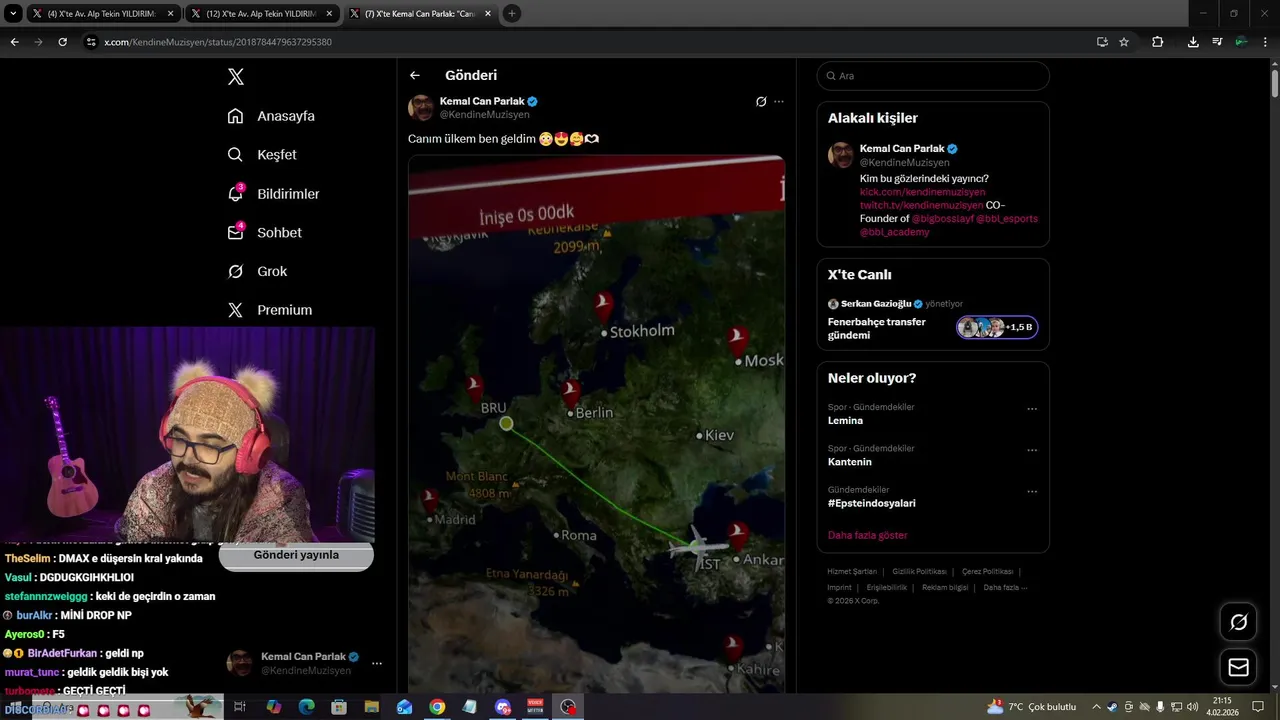This screenshot has width=1280, height=720.
Task: Open weather widget showing 7°C
Action: 1031,707
